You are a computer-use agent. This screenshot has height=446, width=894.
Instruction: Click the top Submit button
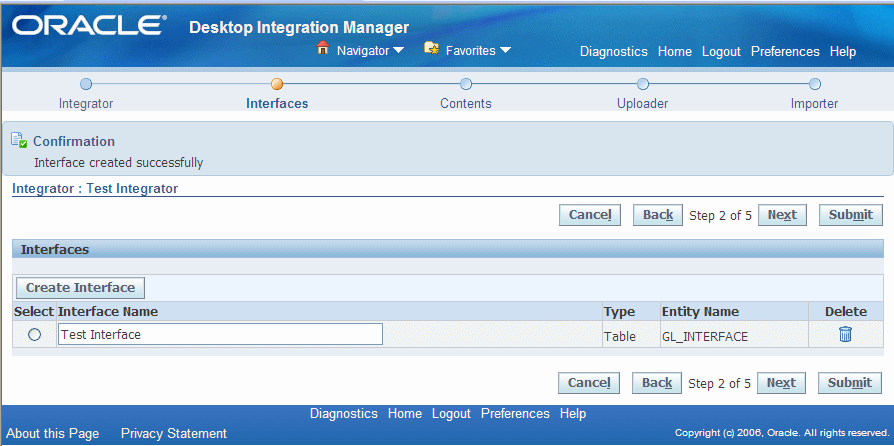[851, 215]
